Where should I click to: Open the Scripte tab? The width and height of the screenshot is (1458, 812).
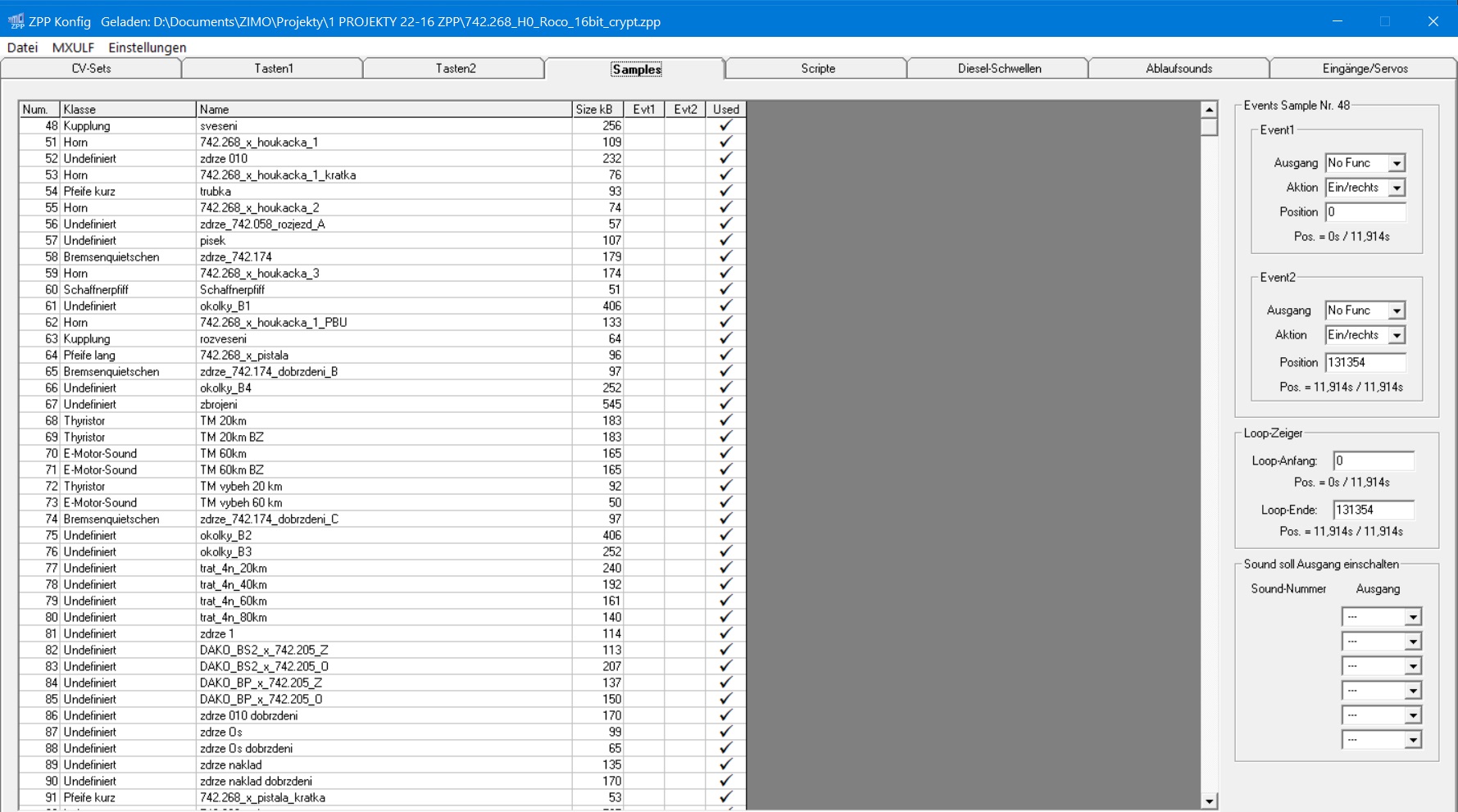[x=817, y=69]
